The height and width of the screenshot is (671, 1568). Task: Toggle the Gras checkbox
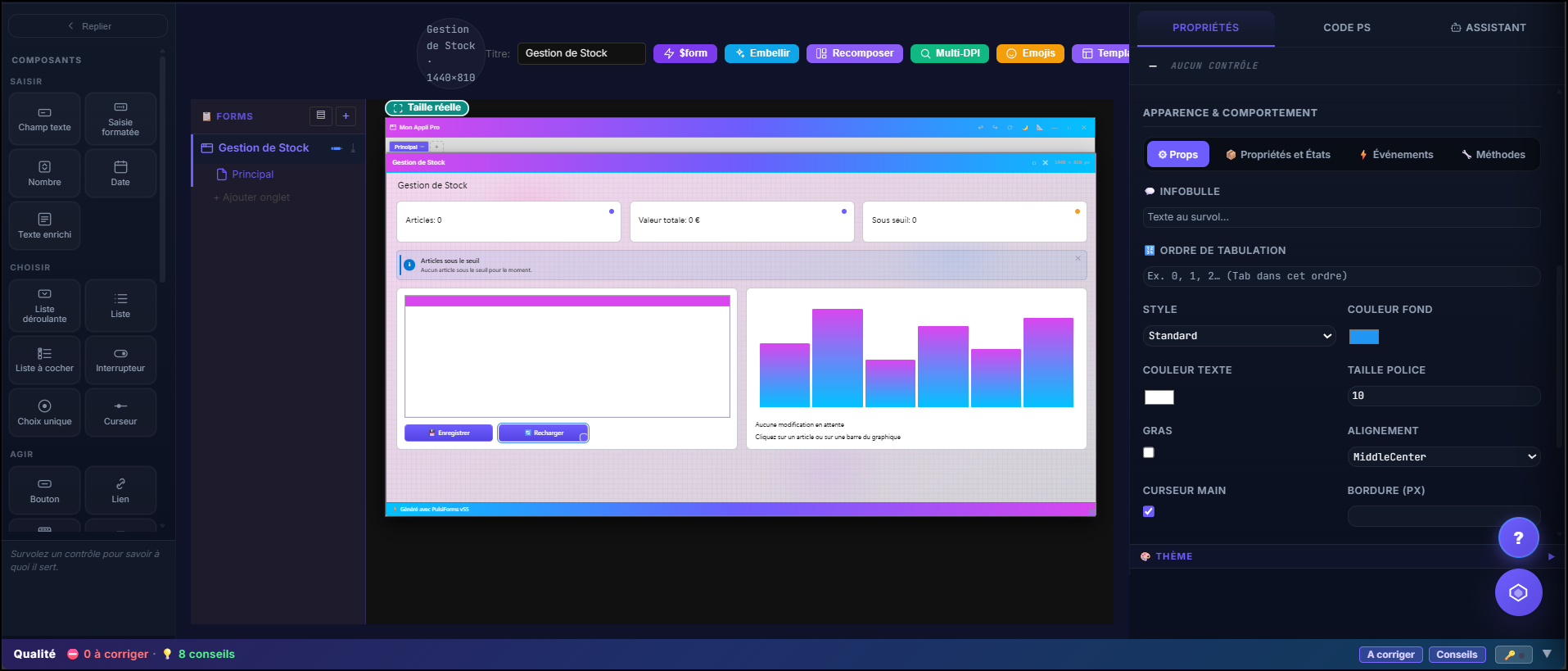click(x=1149, y=452)
